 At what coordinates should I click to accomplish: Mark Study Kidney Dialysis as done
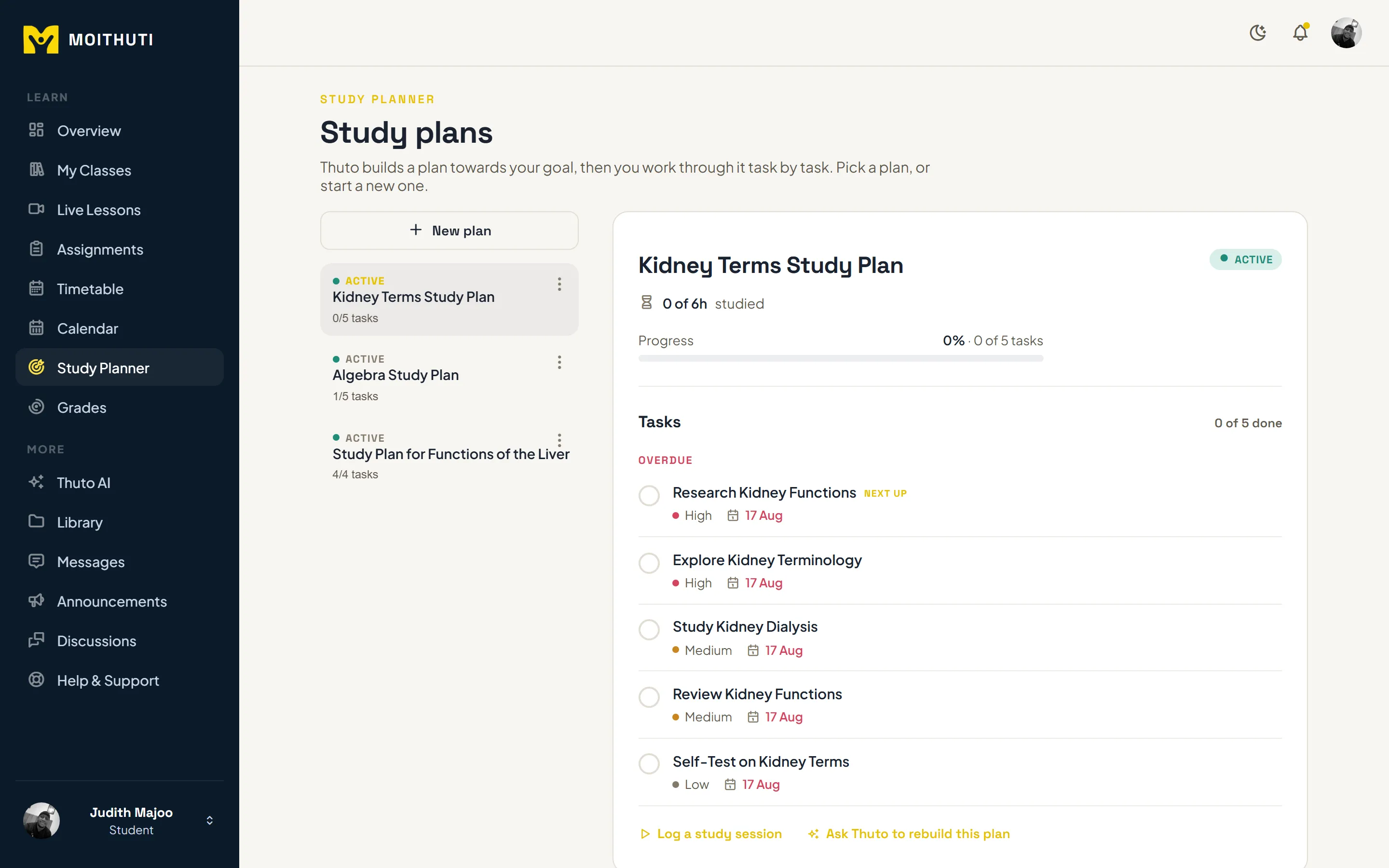point(649,630)
